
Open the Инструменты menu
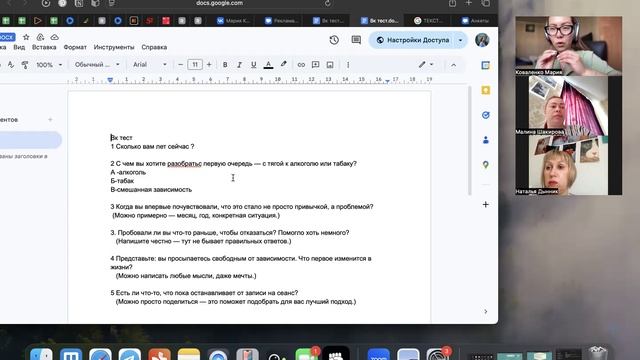coord(114,47)
